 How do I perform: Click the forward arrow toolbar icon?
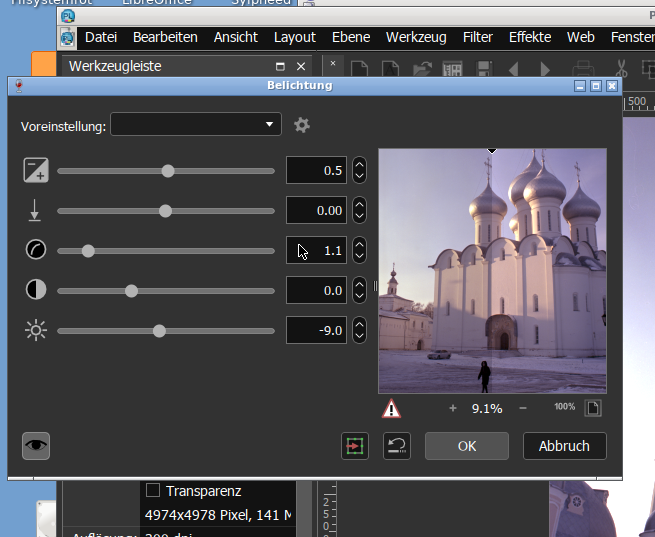coord(545,68)
